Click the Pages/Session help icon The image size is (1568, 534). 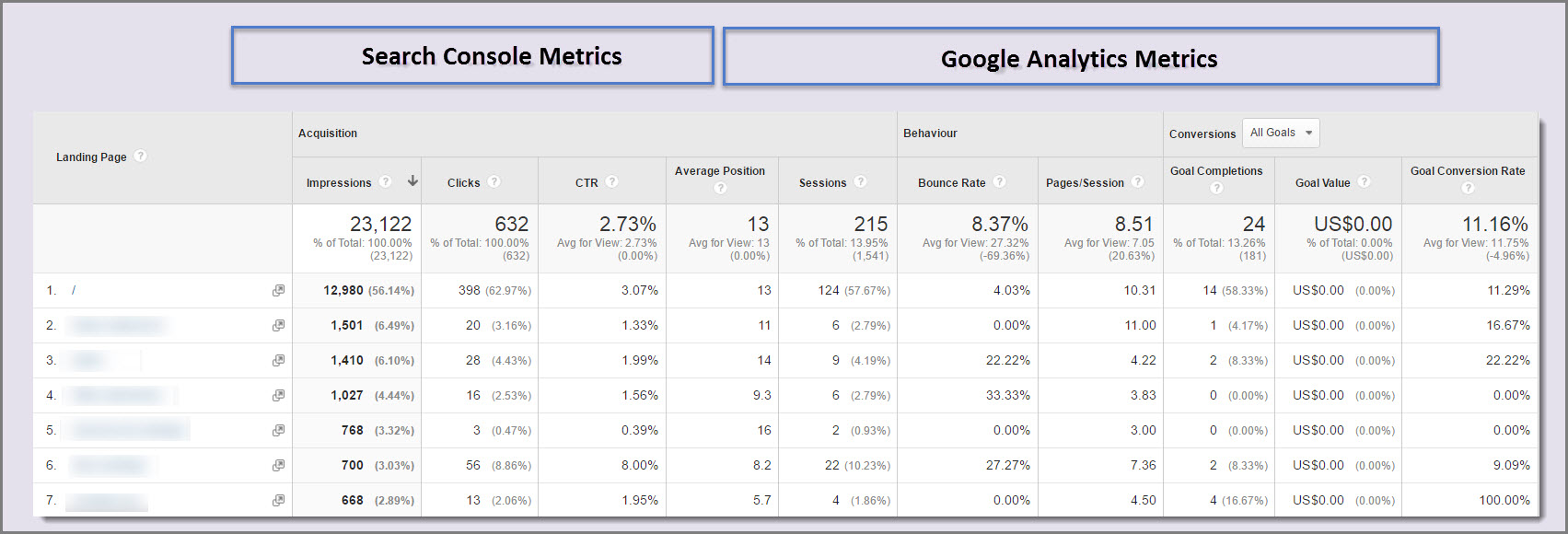click(1138, 182)
